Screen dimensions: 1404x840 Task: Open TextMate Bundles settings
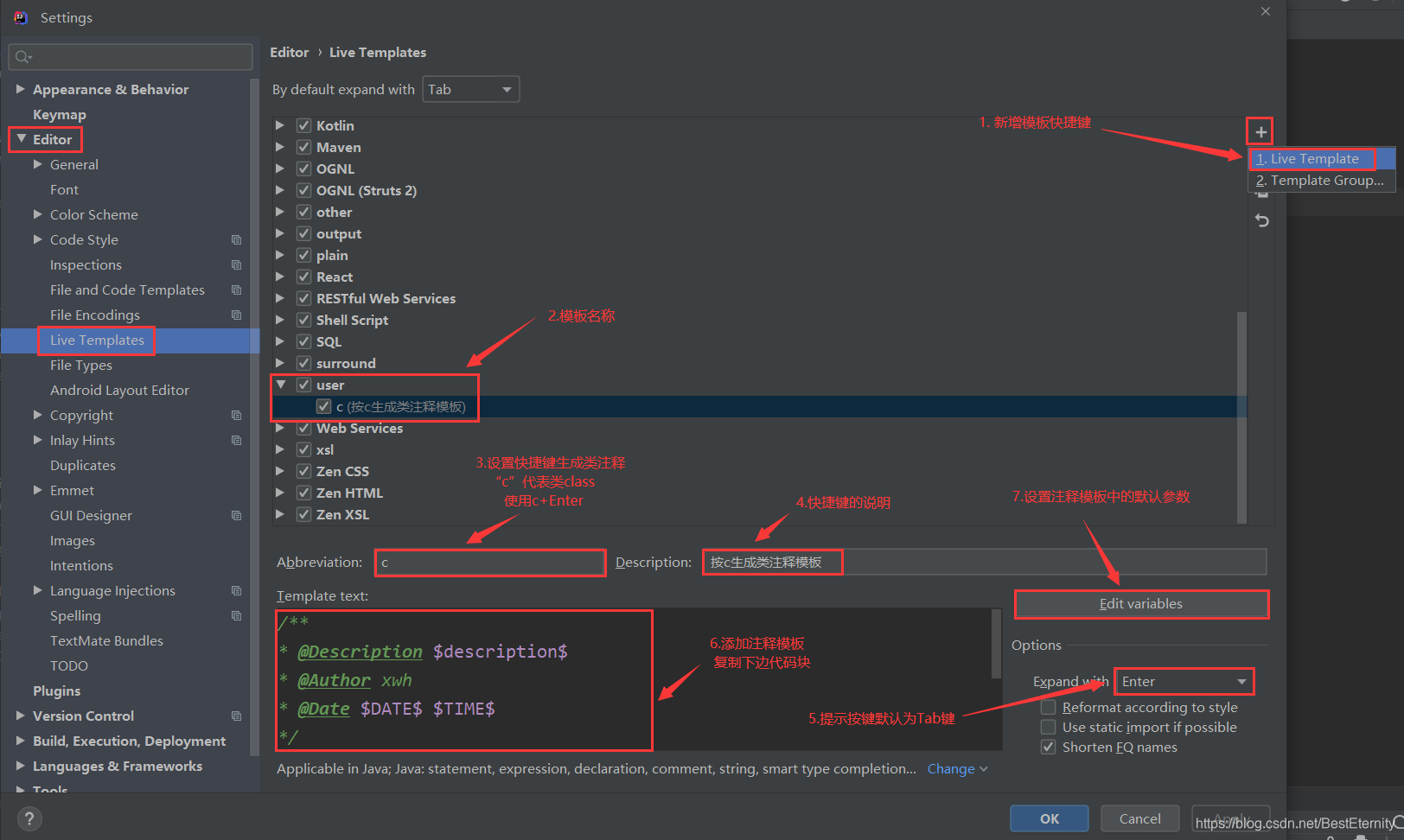coord(106,641)
